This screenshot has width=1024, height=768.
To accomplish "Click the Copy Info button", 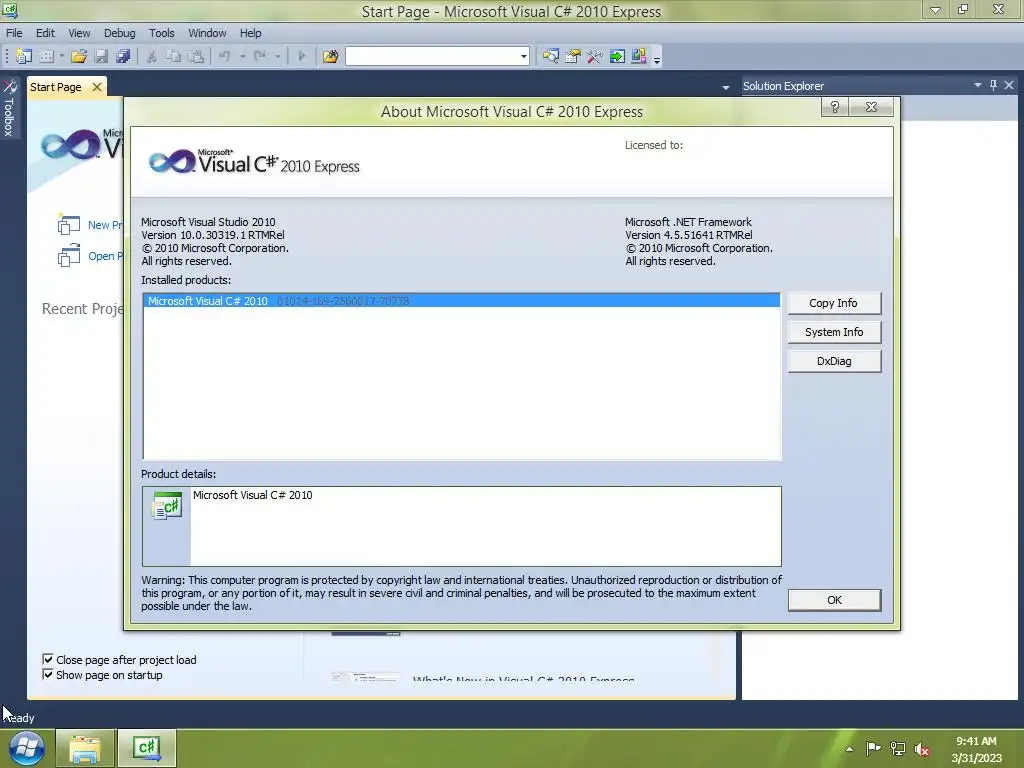I will (834, 303).
